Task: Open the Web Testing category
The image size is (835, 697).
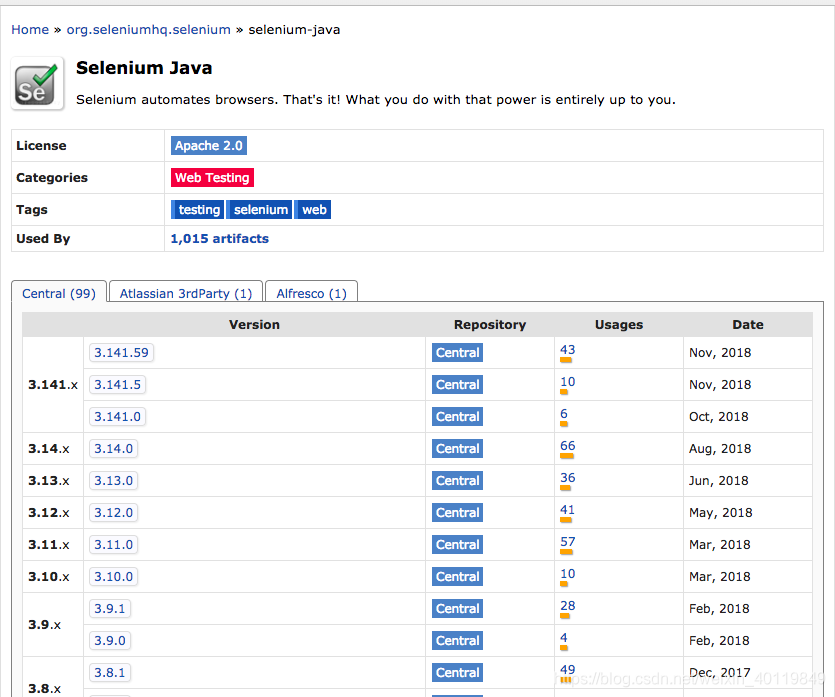Action: tap(212, 178)
